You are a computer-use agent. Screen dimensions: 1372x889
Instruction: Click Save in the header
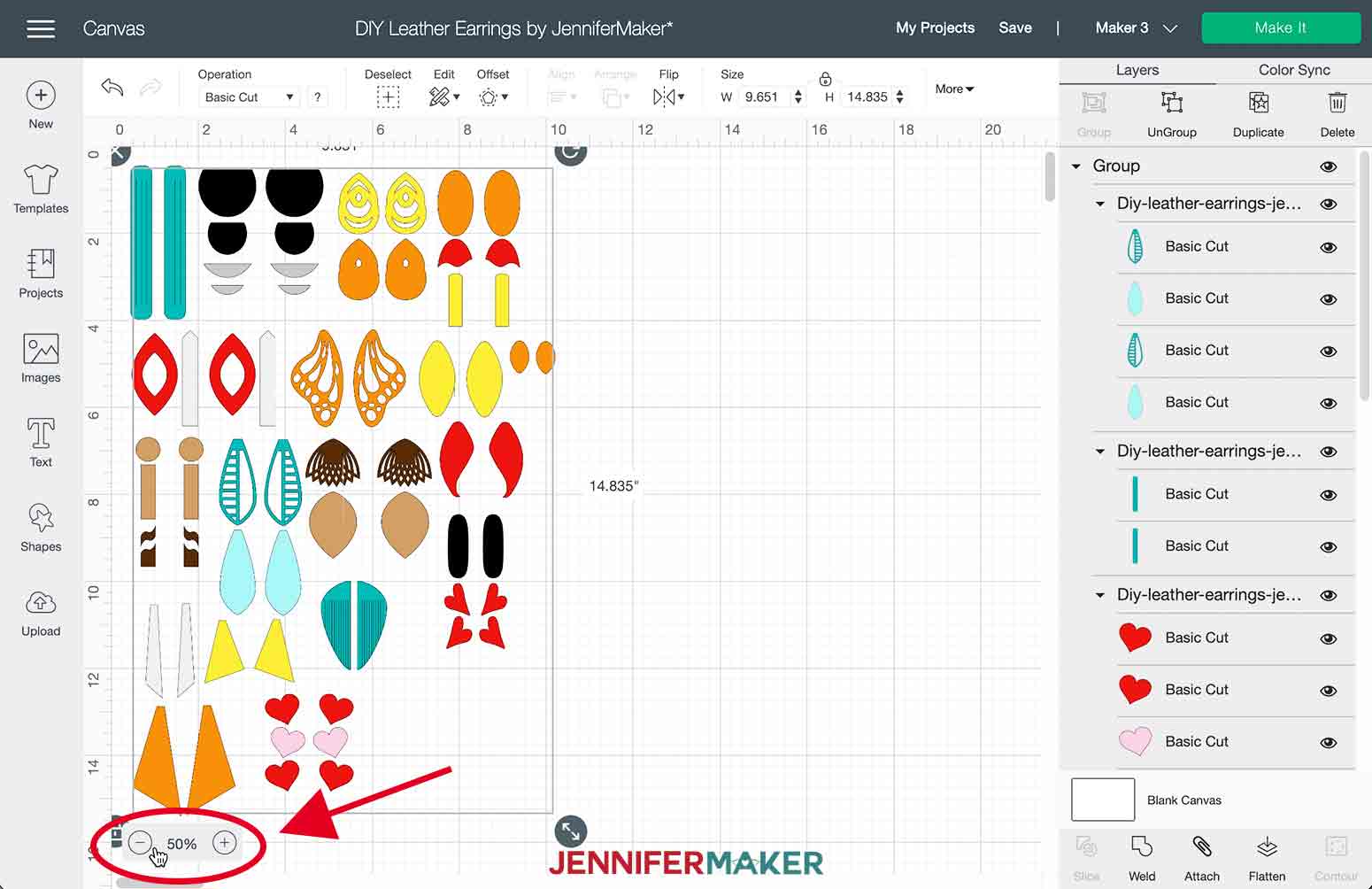1015,27
